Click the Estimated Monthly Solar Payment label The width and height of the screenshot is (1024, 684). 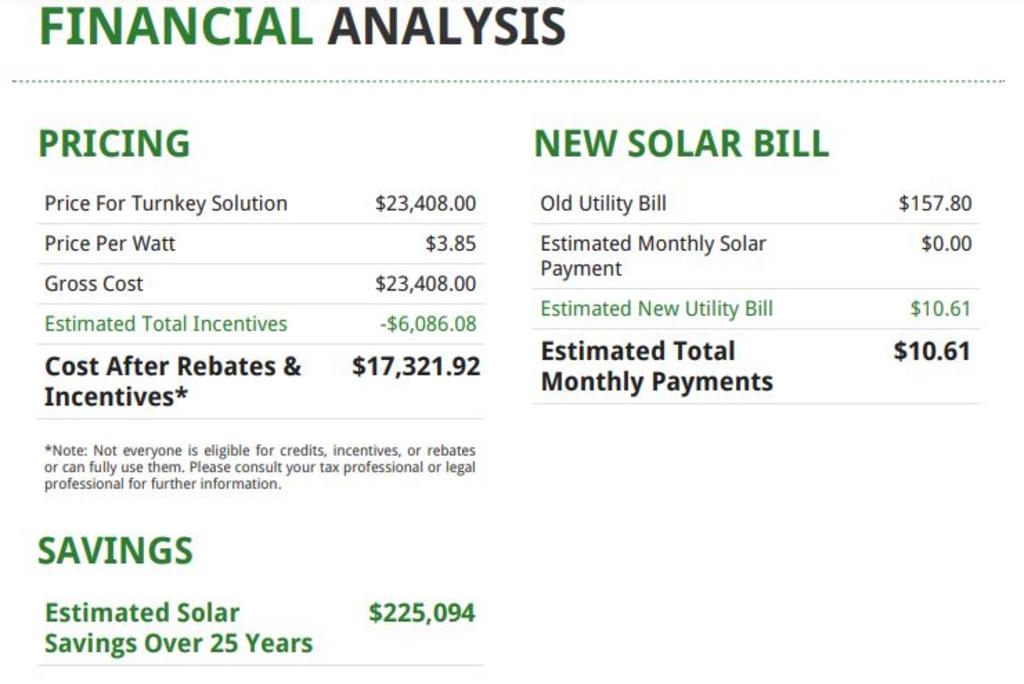pos(652,256)
